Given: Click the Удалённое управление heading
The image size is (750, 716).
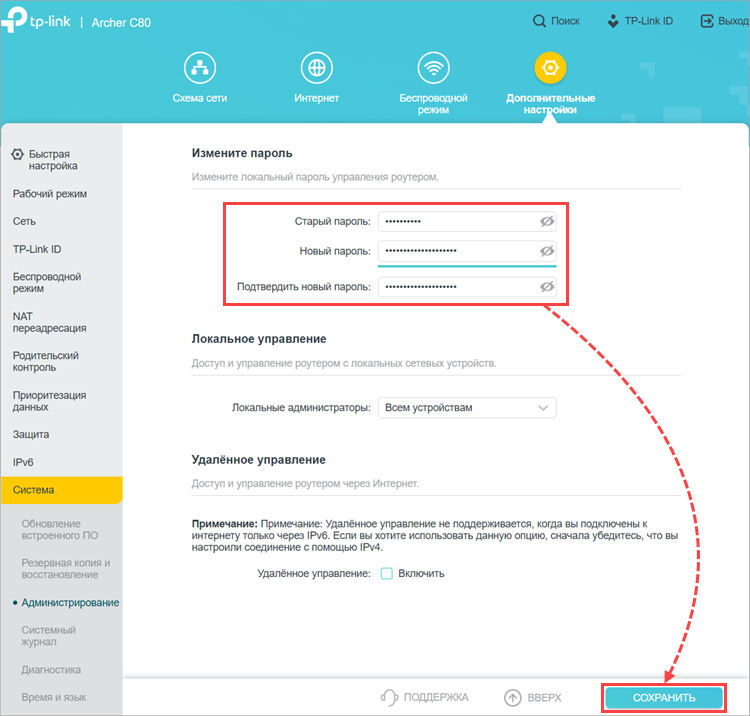Looking at the screenshot, I should coord(258,460).
